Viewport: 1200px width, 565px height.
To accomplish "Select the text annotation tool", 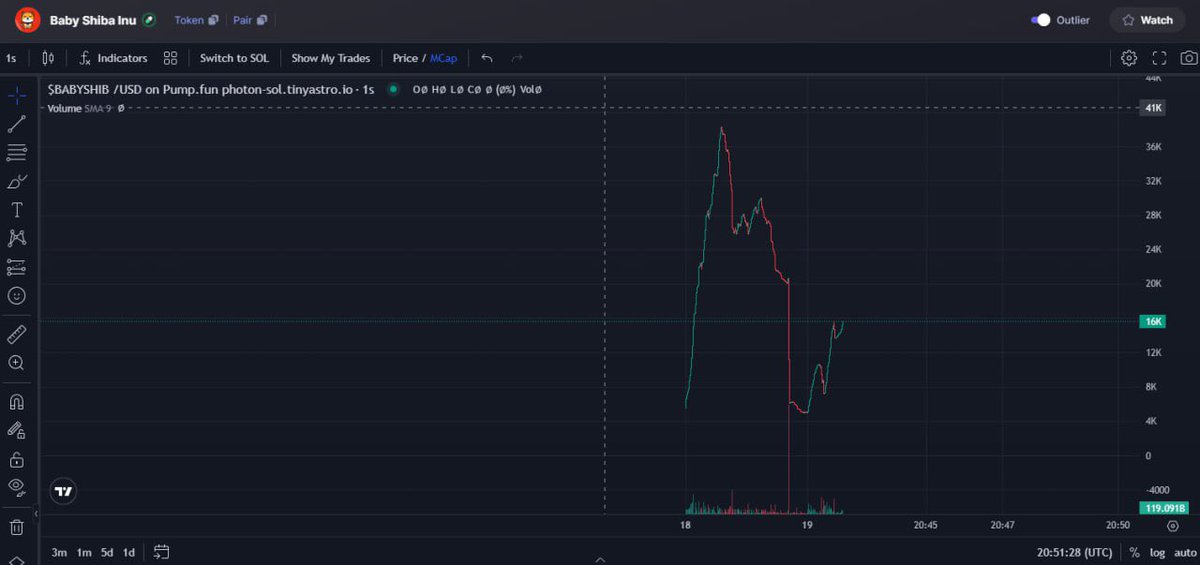I will (17, 210).
